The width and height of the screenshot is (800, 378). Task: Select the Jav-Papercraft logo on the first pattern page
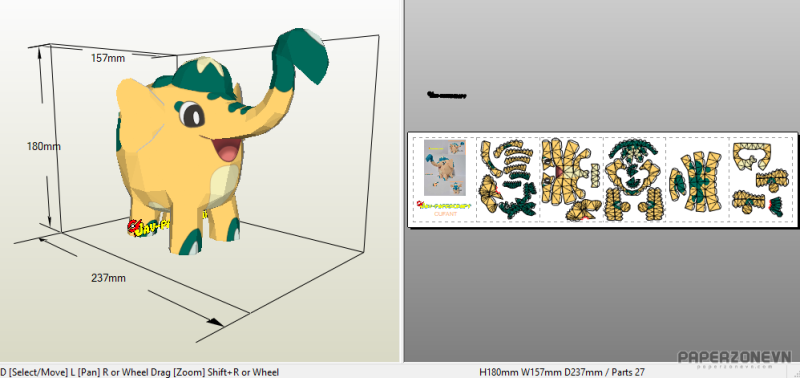443,205
